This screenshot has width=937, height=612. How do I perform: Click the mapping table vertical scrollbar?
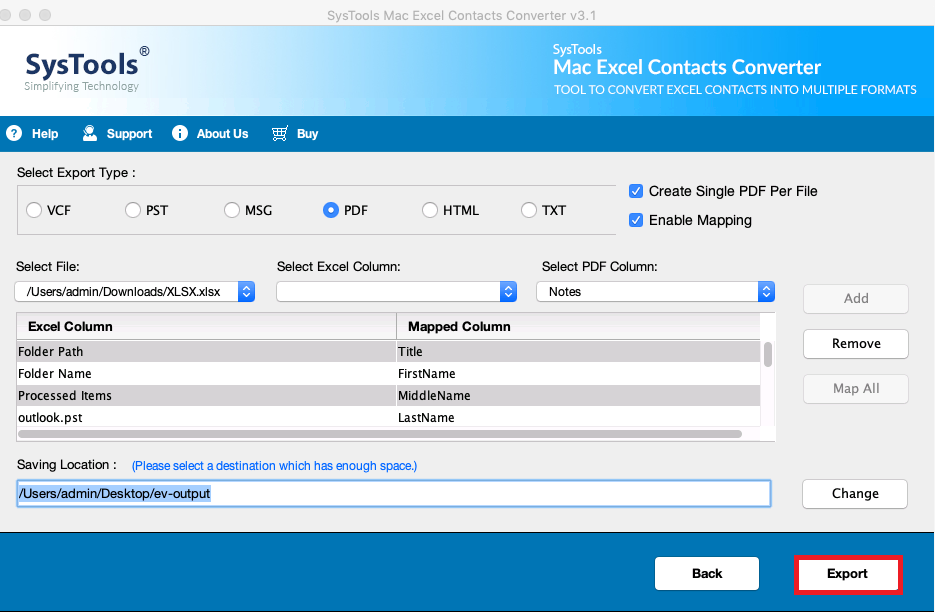[768, 354]
